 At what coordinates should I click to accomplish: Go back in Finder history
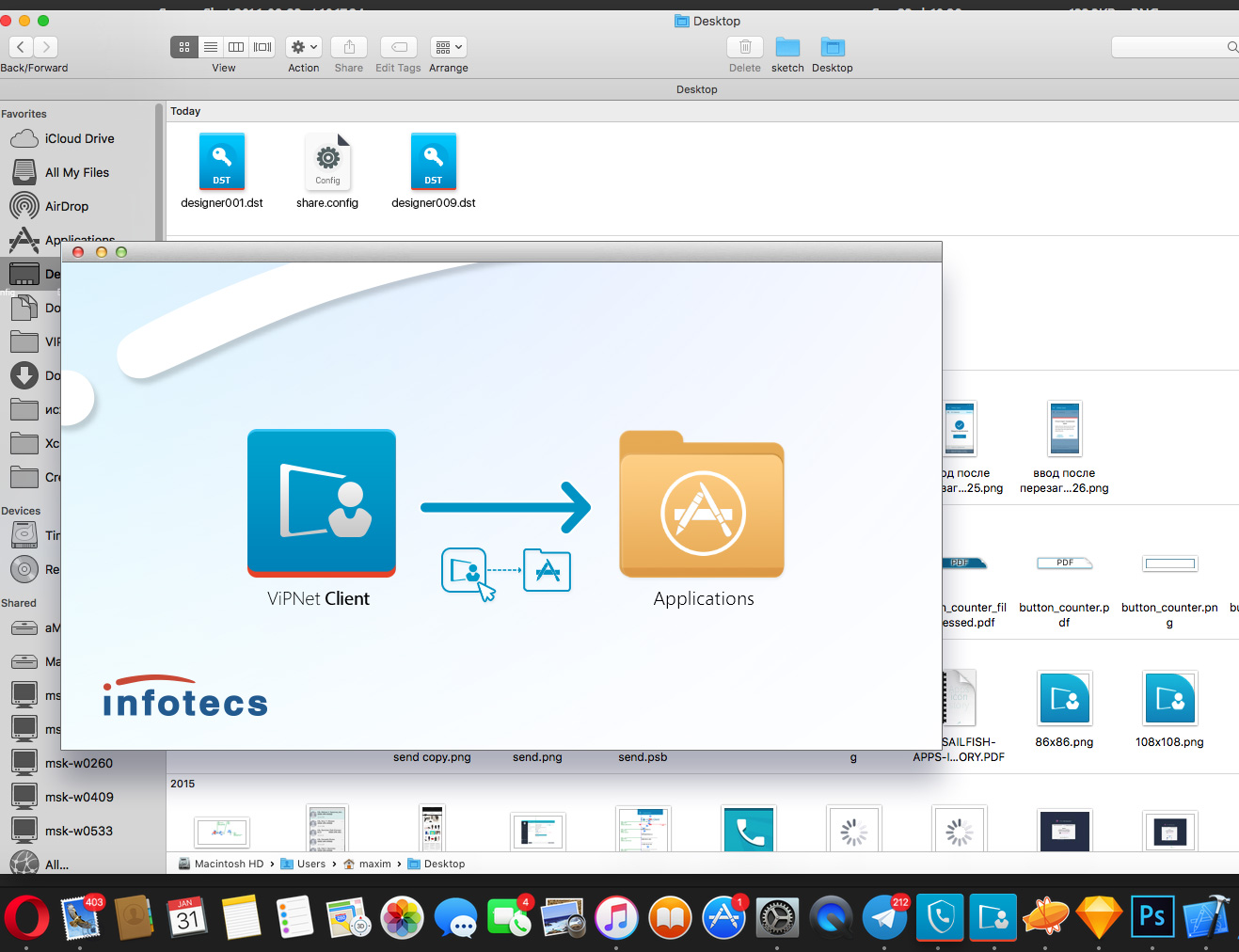click(21, 46)
